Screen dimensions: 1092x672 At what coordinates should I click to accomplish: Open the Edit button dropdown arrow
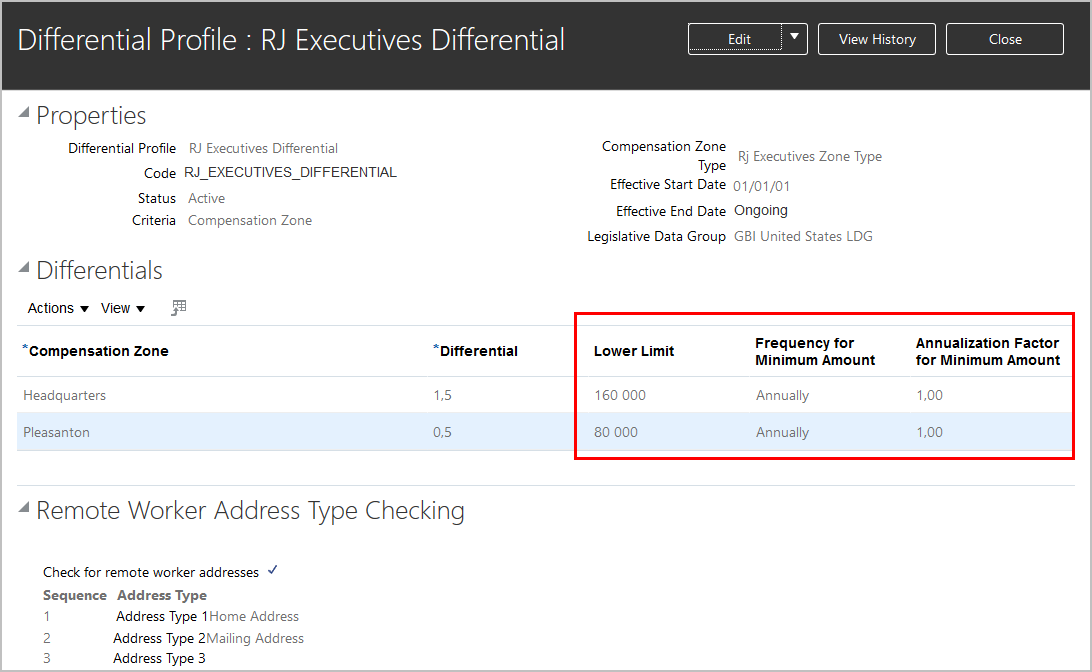(x=794, y=38)
